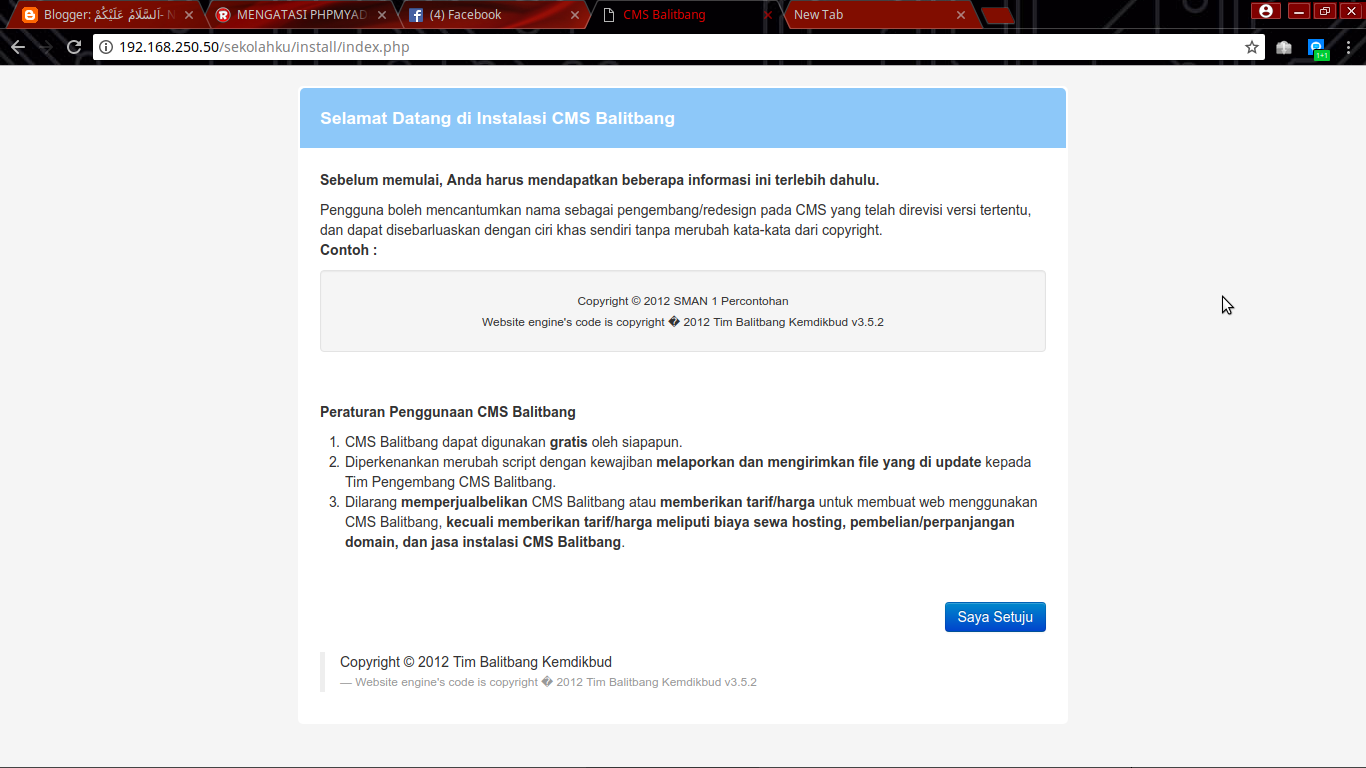Close the Facebook tab
This screenshot has height=768, width=1366.
coord(575,15)
